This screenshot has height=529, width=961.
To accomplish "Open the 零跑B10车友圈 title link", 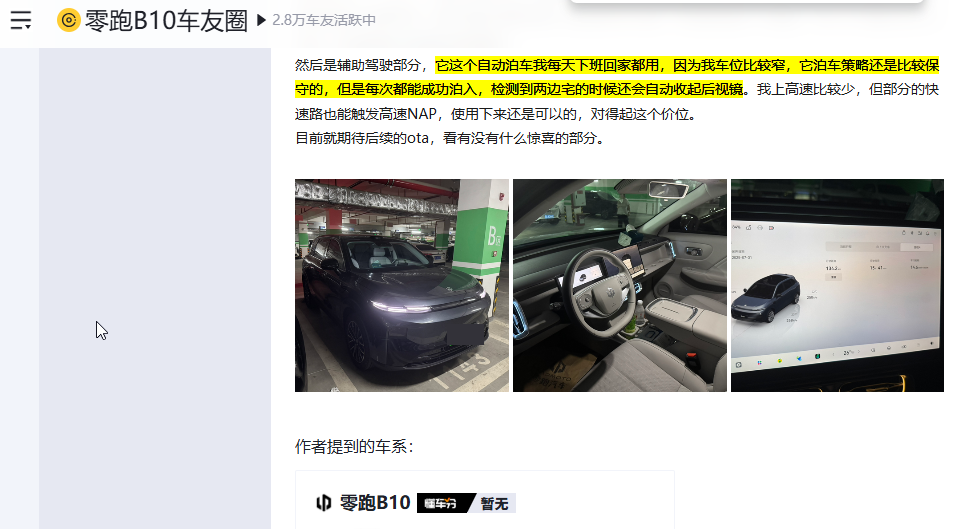I will [x=166, y=20].
